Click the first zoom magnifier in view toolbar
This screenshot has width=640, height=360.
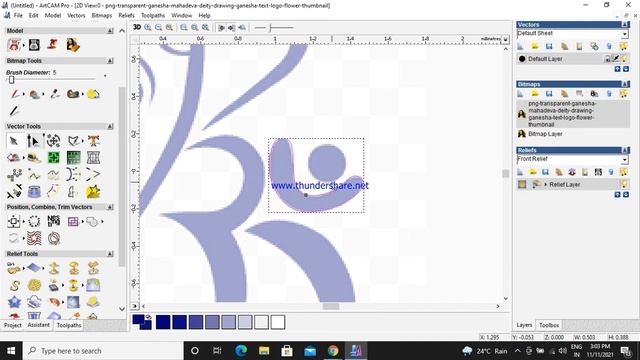(148, 27)
